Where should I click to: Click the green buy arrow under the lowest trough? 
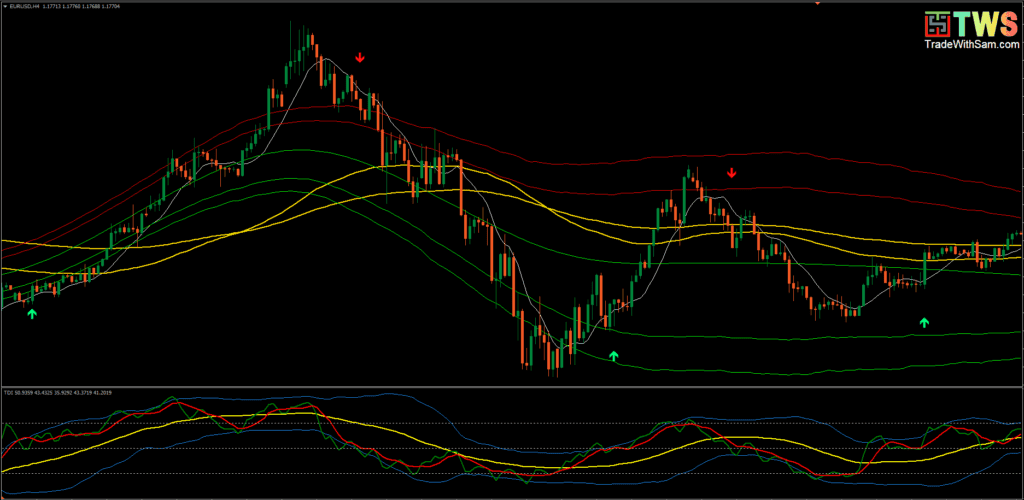614,355
